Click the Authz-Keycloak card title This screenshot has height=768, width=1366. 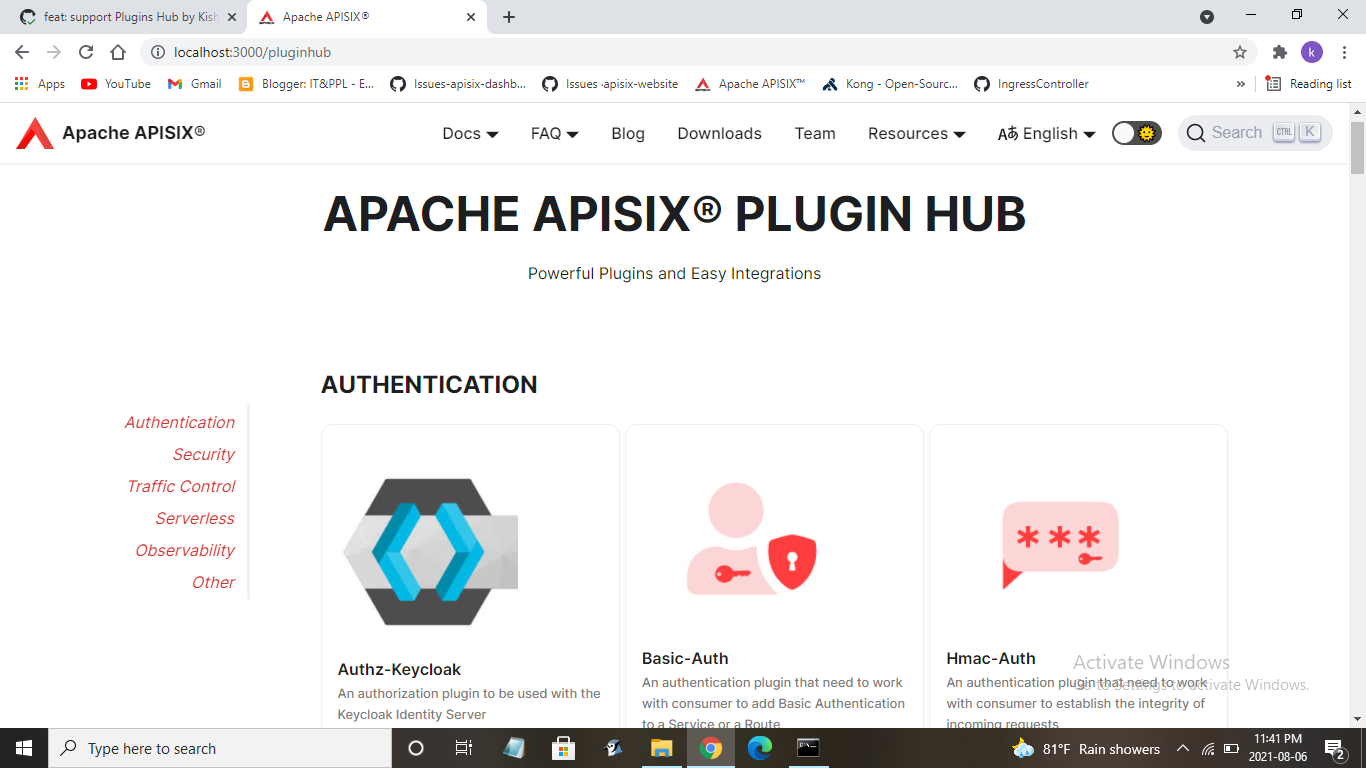pyautogui.click(x=399, y=669)
